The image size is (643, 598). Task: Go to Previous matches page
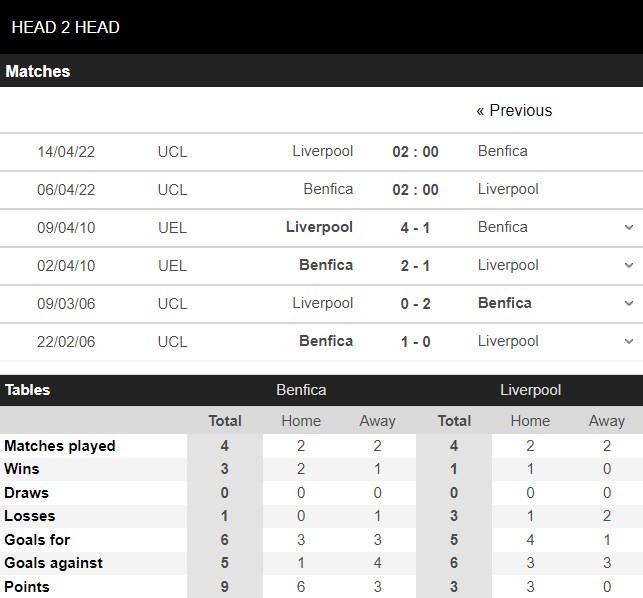click(x=514, y=110)
